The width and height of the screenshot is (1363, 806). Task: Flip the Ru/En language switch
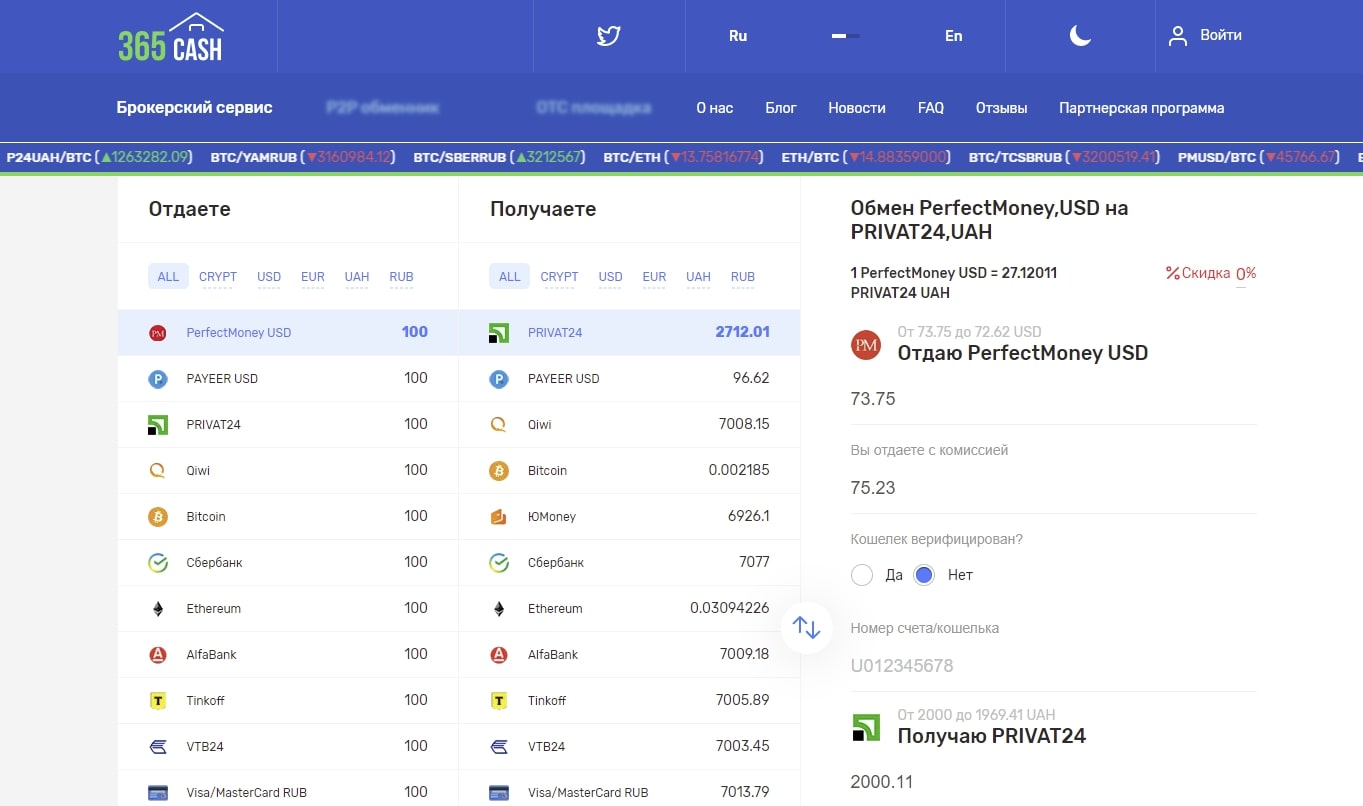tap(846, 36)
